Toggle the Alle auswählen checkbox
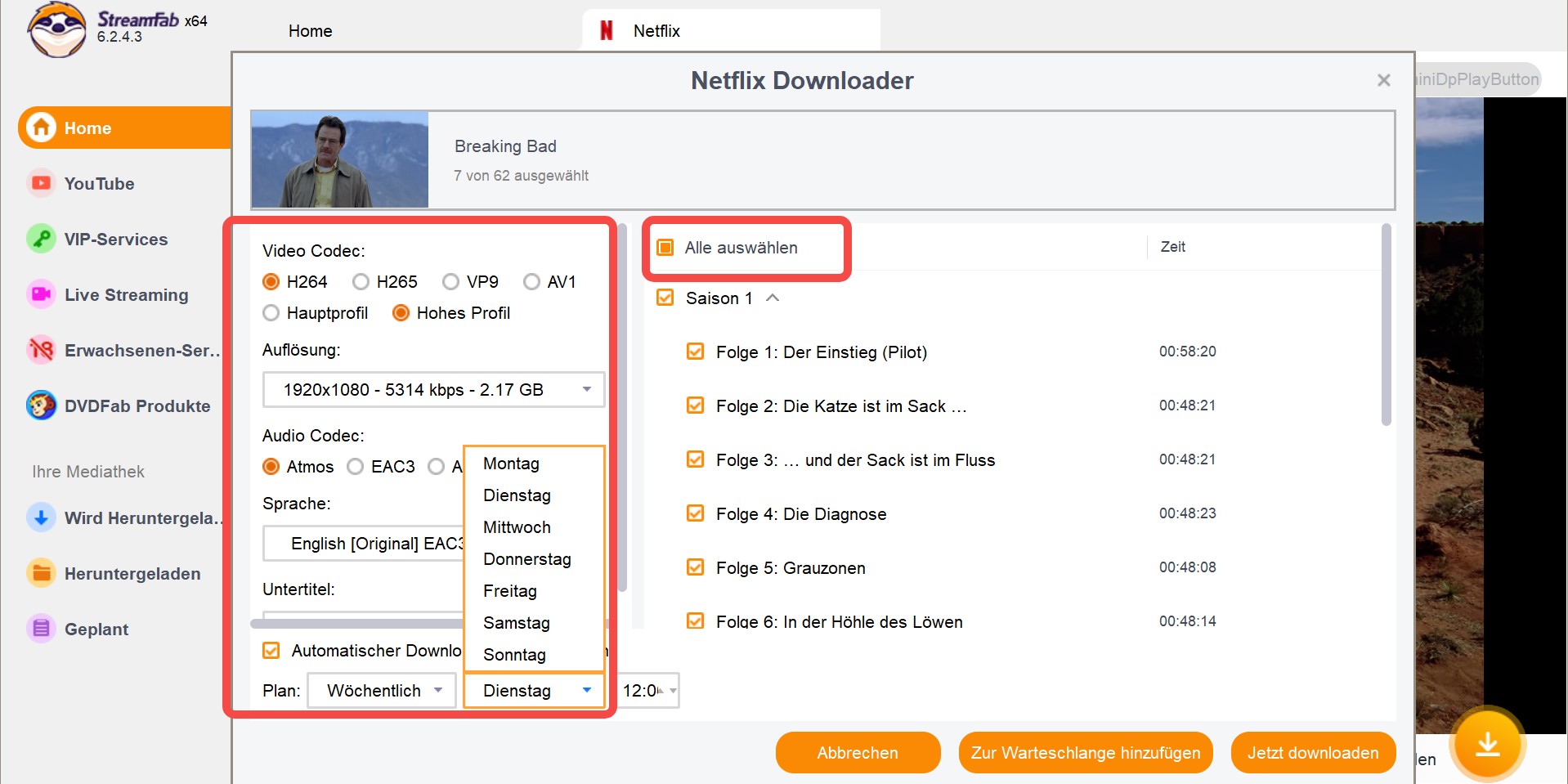1568x784 pixels. point(665,248)
